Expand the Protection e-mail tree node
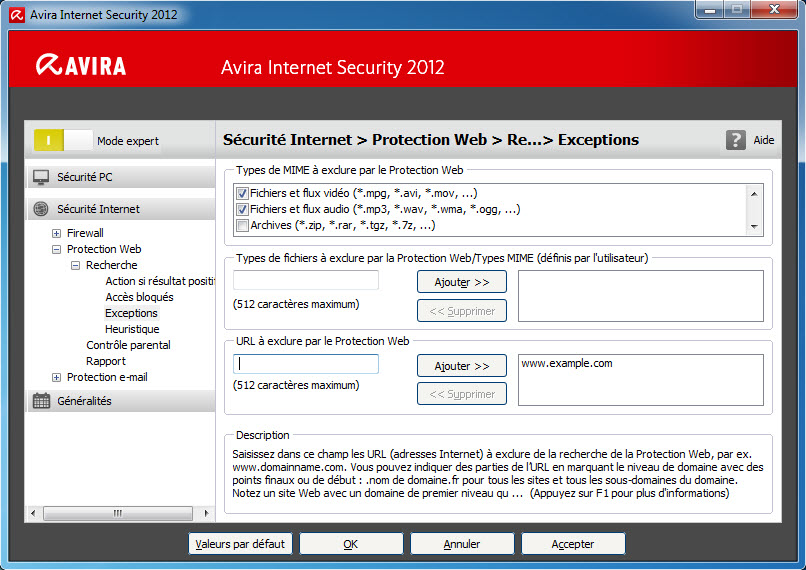 point(57,378)
